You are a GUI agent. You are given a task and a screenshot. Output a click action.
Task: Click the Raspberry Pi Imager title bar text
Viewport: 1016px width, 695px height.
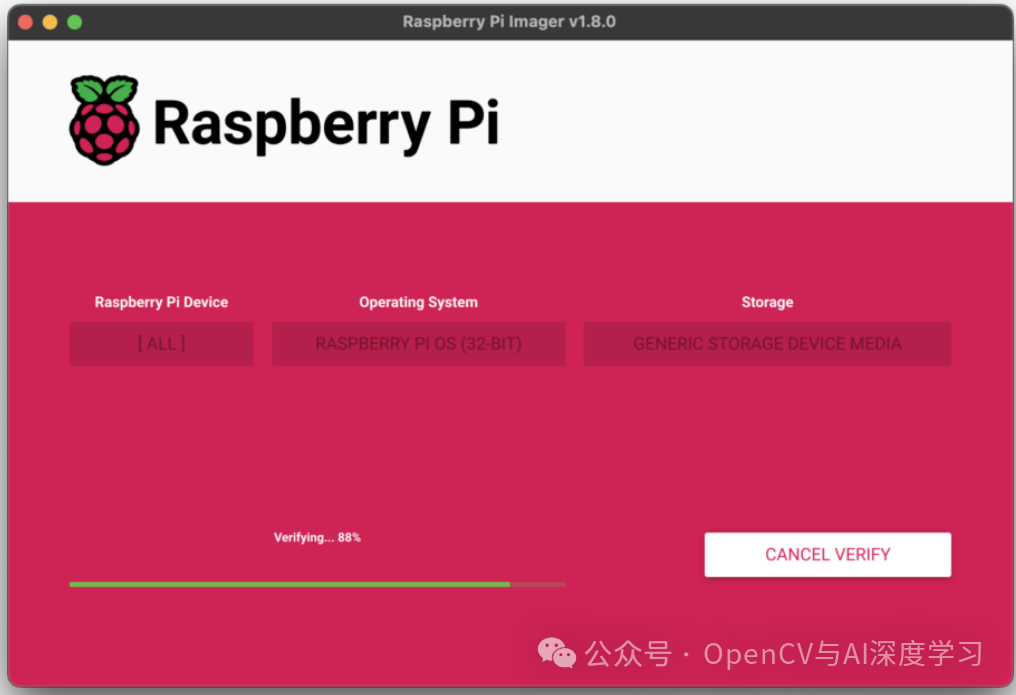click(x=509, y=21)
